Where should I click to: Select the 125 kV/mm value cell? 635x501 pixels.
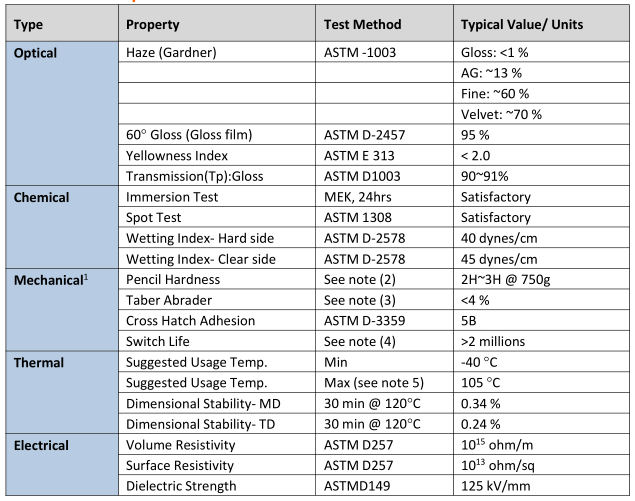(x=541, y=485)
